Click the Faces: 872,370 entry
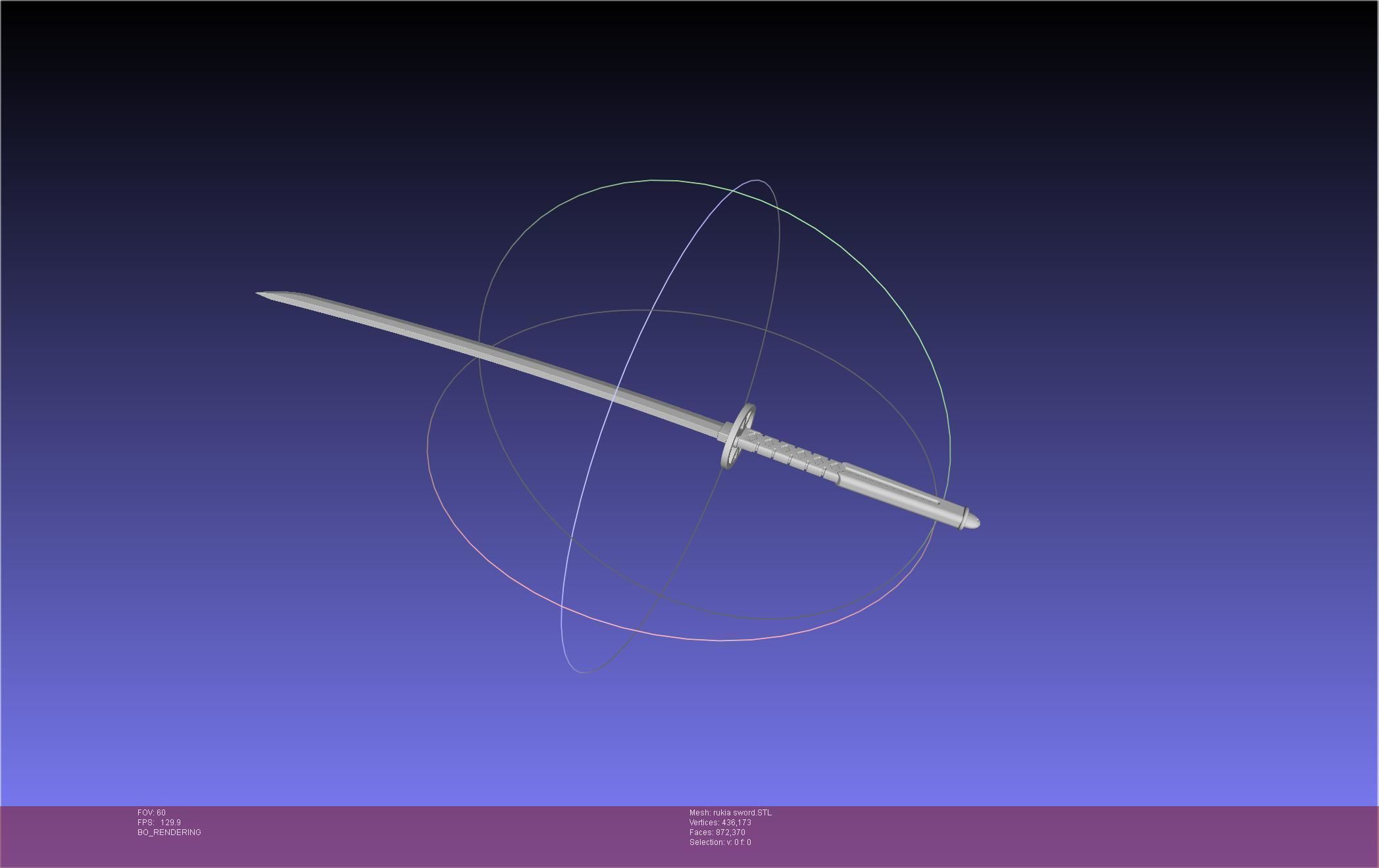 [717, 832]
